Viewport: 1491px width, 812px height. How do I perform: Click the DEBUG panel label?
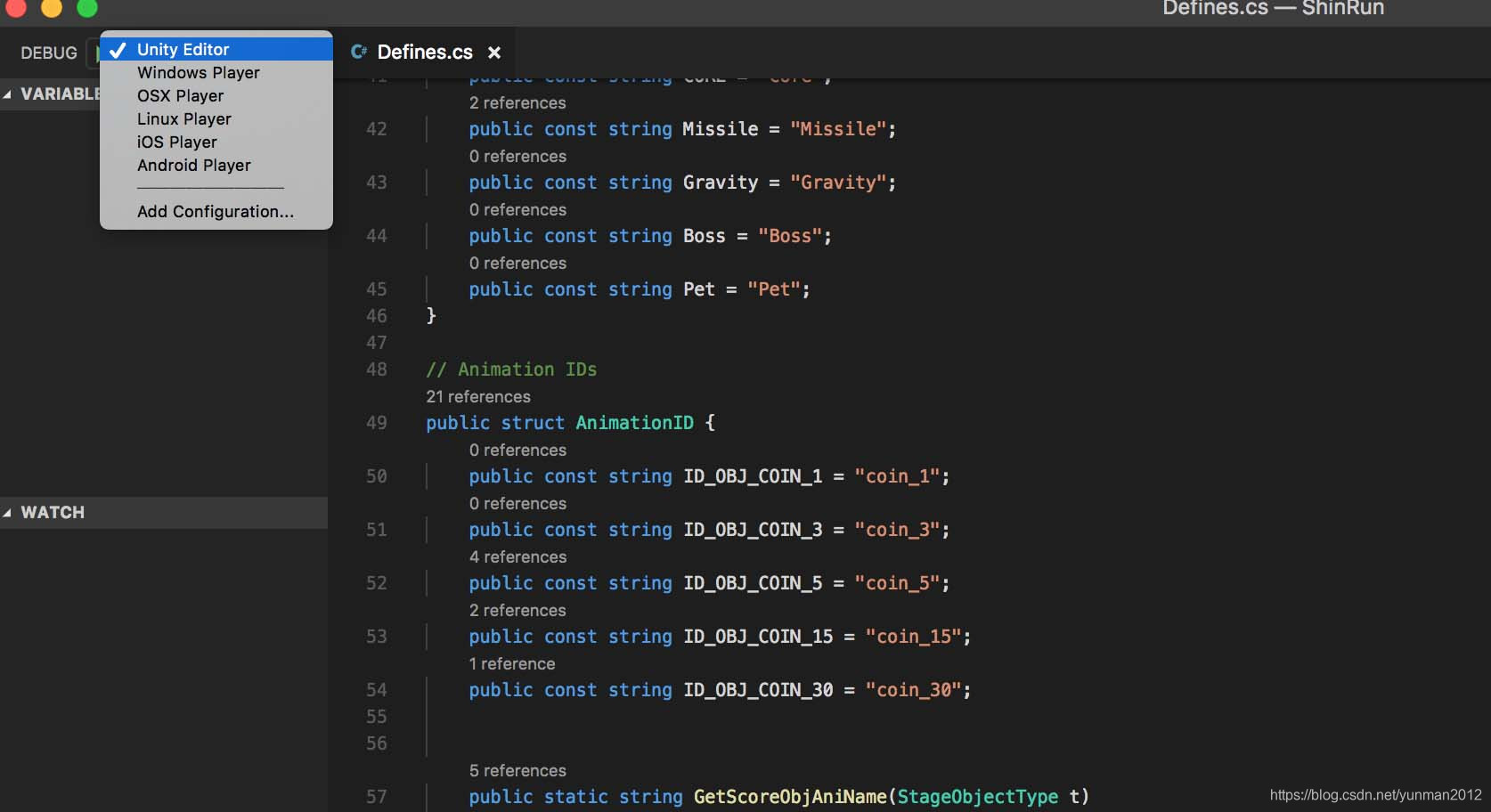click(x=49, y=53)
